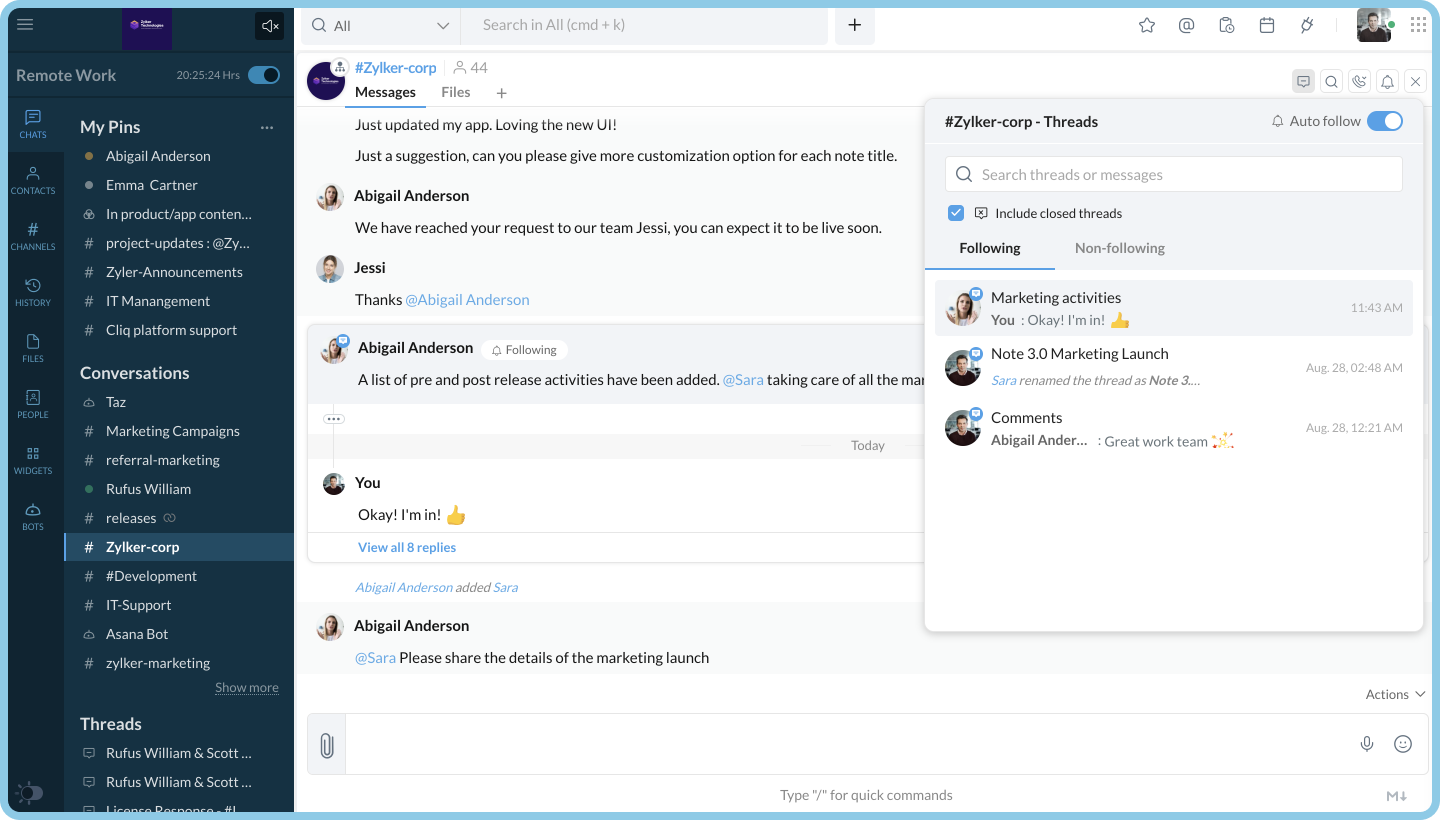
Task: Disable the Auto follow toggle
Action: 1385,121
